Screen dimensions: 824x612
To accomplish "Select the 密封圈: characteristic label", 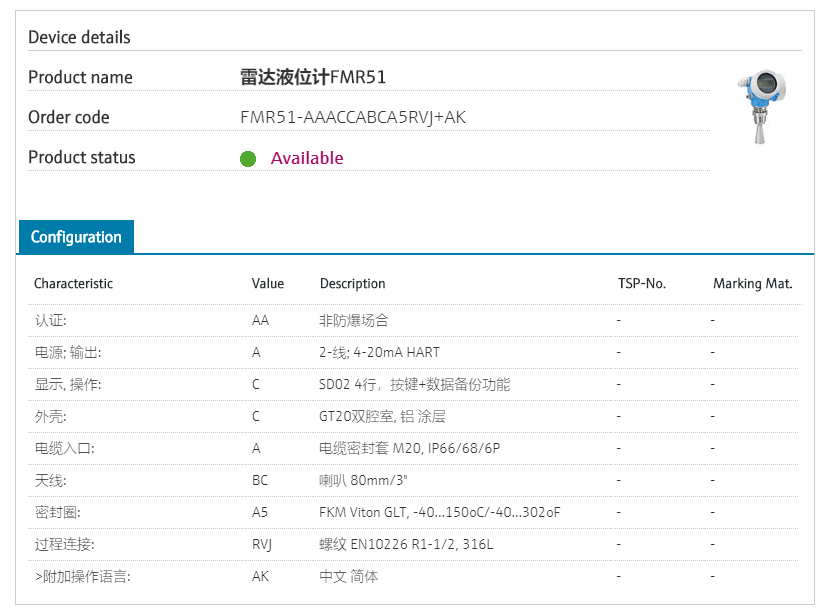I will (57, 513).
